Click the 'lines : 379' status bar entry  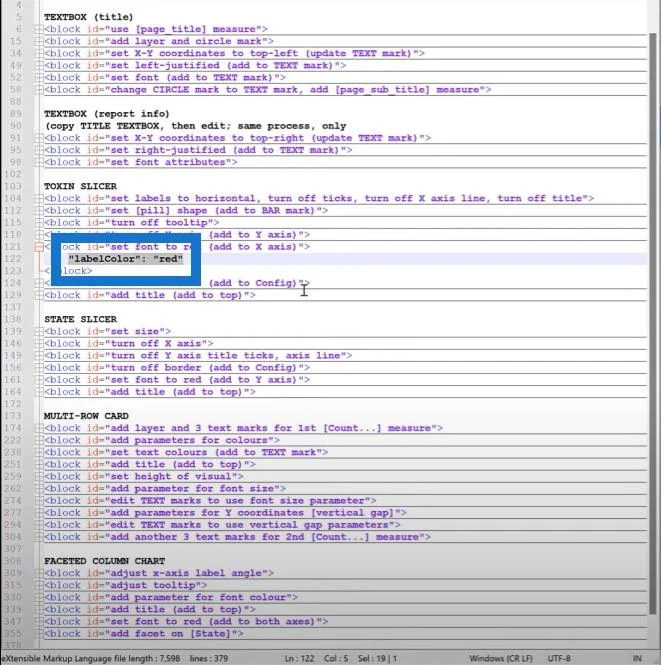pos(209,659)
